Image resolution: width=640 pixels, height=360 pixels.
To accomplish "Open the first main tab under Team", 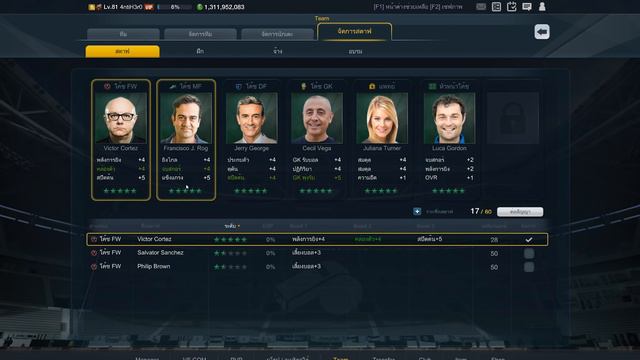I will coord(123,34).
